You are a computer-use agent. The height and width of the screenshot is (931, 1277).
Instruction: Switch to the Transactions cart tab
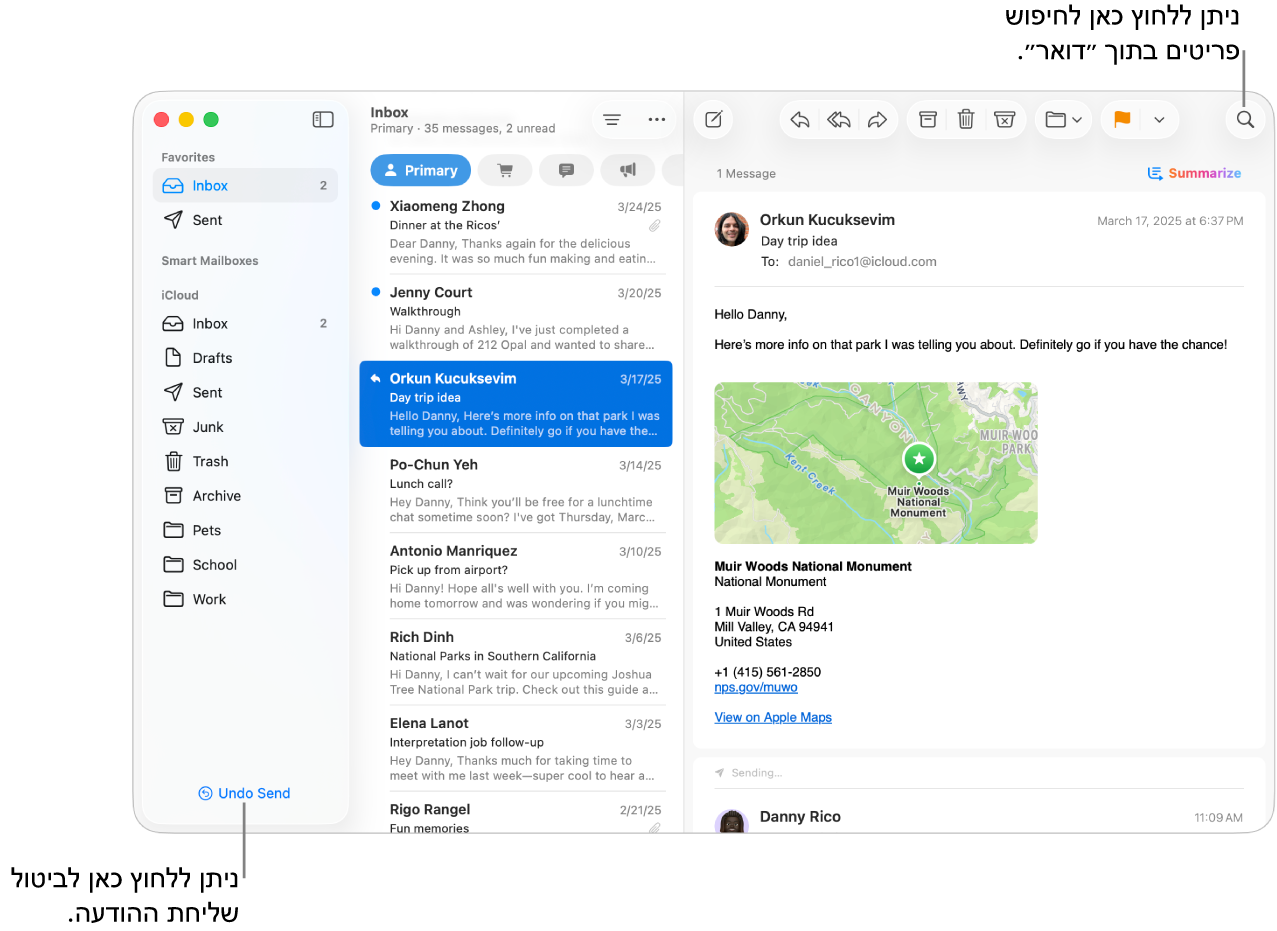pyautogui.click(x=505, y=170)
